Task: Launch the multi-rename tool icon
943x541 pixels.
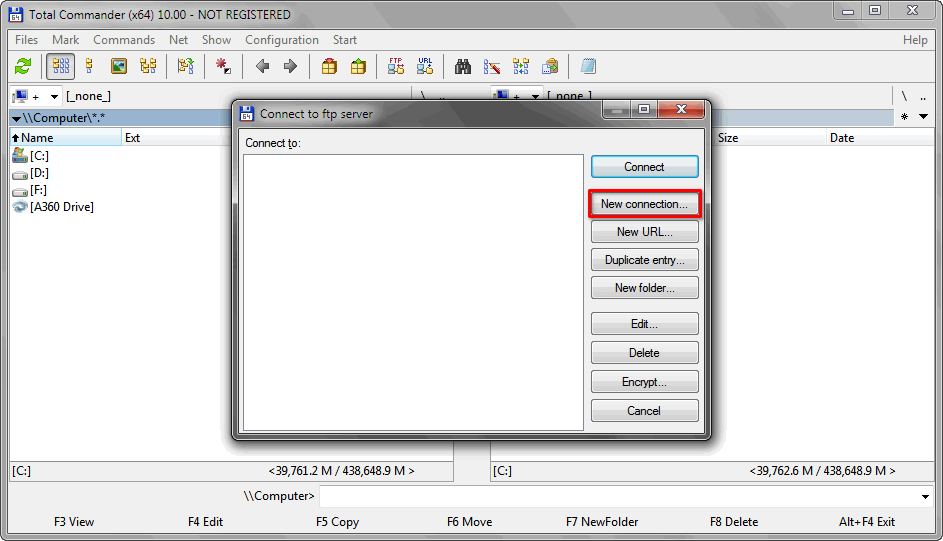Action: point(492,66)
